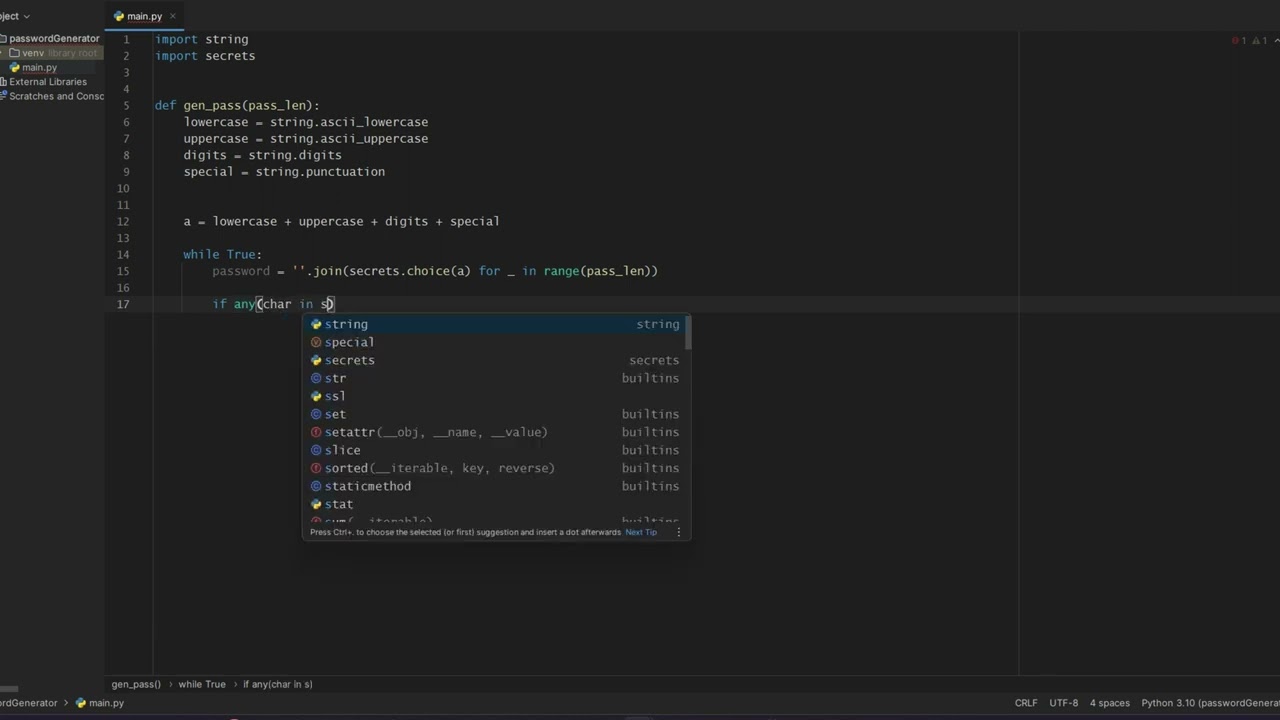Choose 'secrets' completion suggestion
This screenshot has height=720, width=1280.
click(x=495, y=360)
